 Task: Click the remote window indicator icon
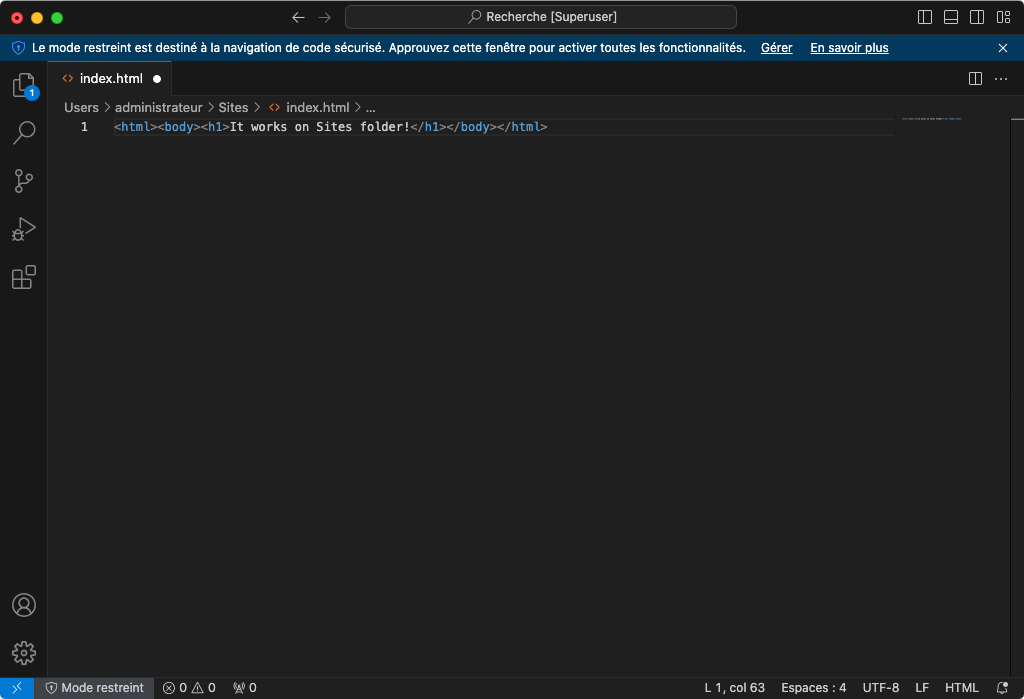(17, 688)
